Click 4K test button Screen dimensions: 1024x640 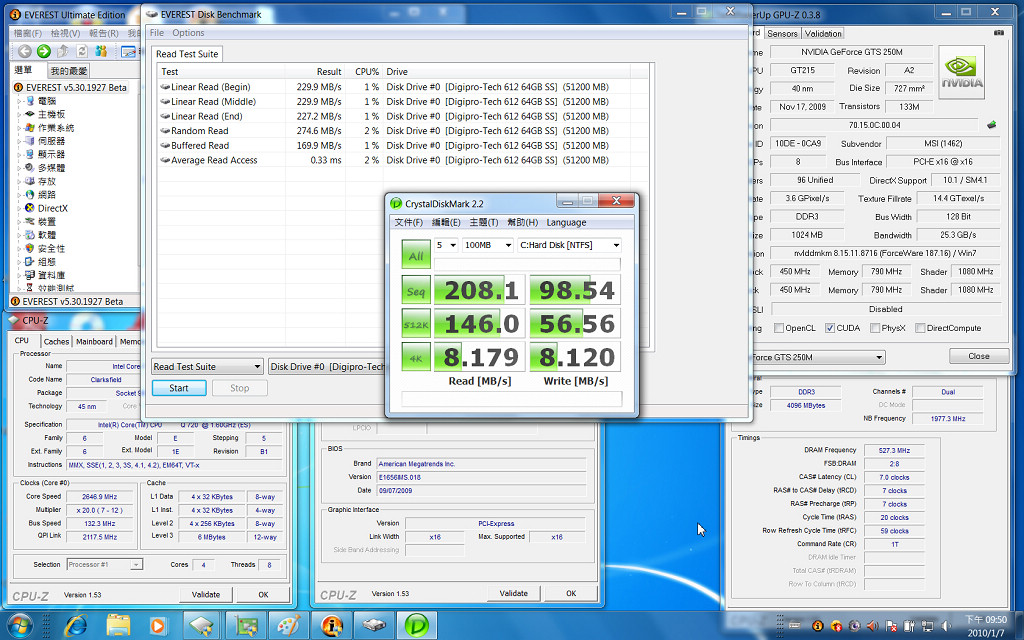coord(416,357)
